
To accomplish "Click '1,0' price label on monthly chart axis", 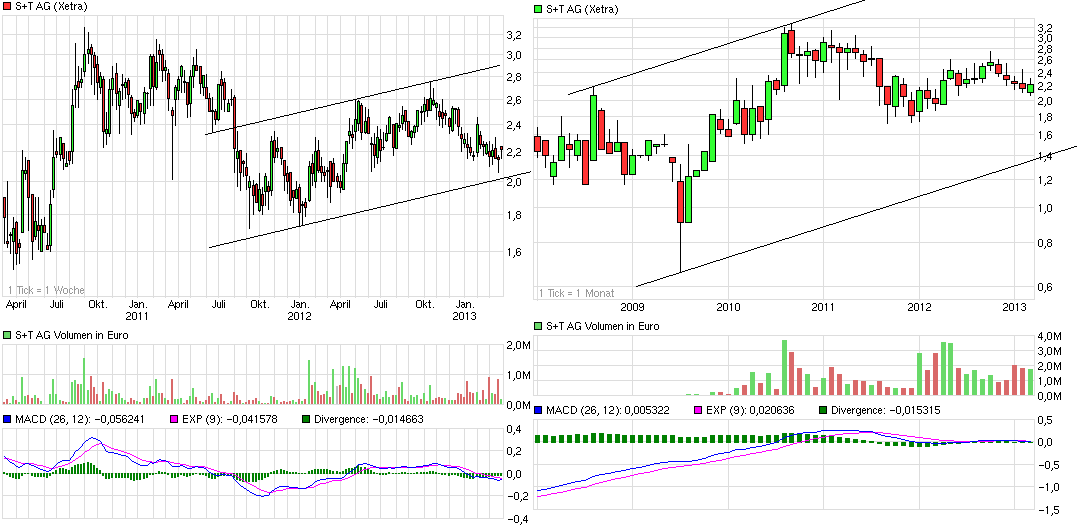I will click(1045, 208).
